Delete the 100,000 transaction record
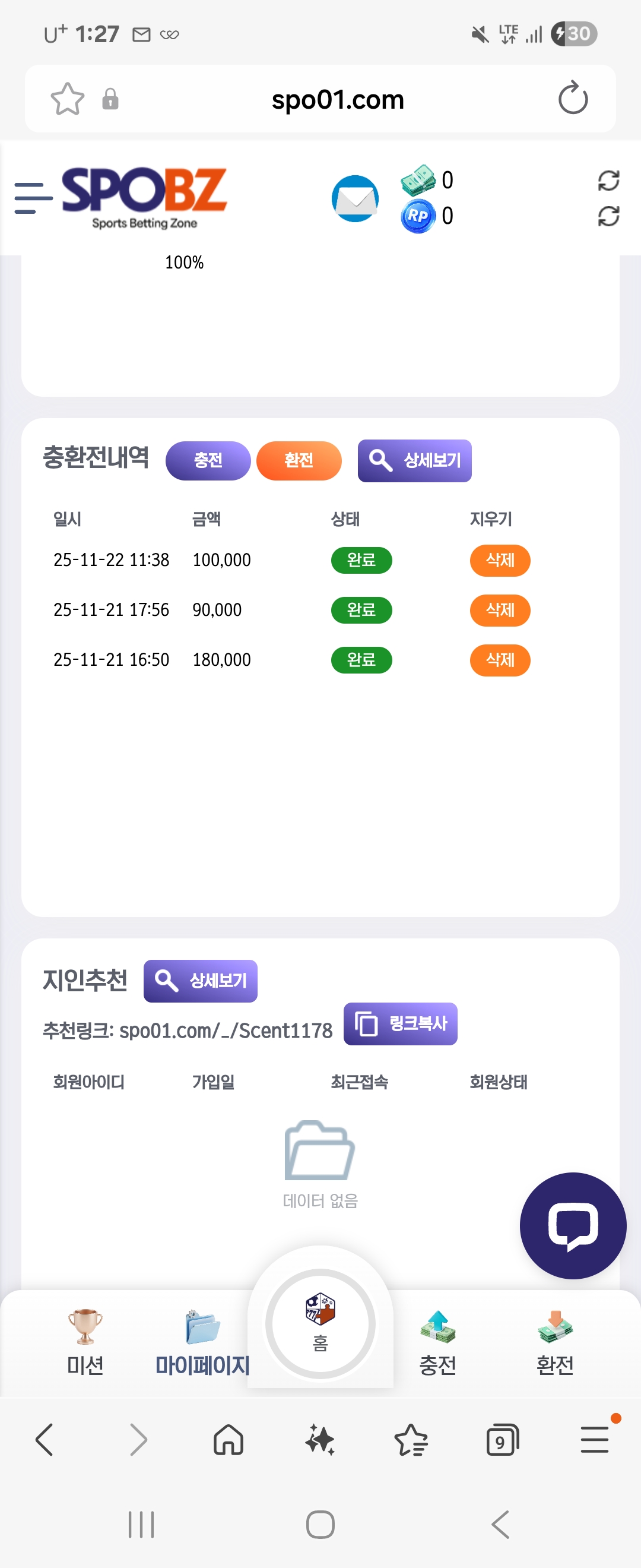Image resolution: width=641 pixels, height=1568 pixels. coord(500,560)
